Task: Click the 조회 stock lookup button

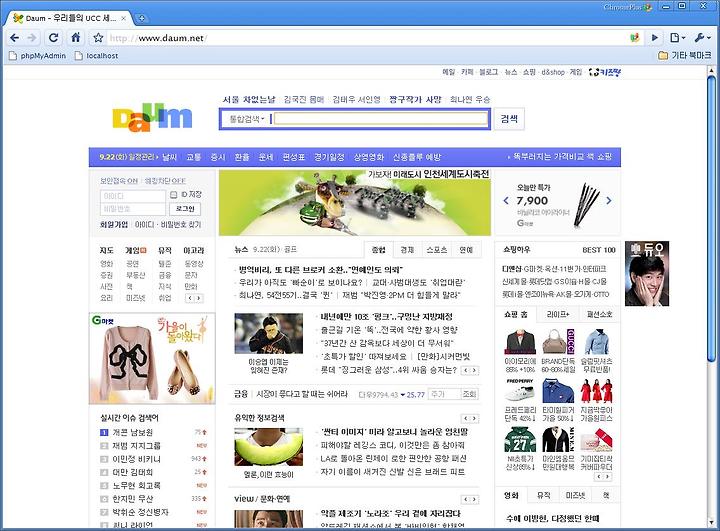Action: coord(469,394)
